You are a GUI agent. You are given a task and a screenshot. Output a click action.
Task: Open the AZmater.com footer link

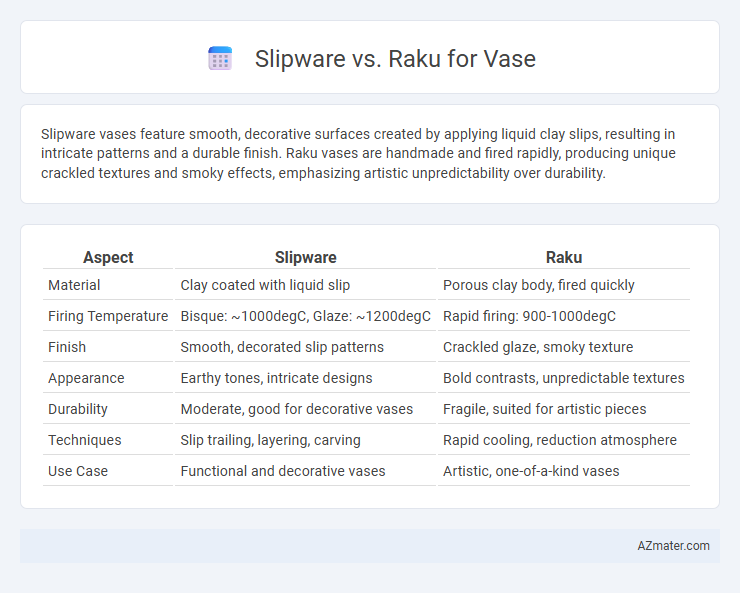[673, 546]
